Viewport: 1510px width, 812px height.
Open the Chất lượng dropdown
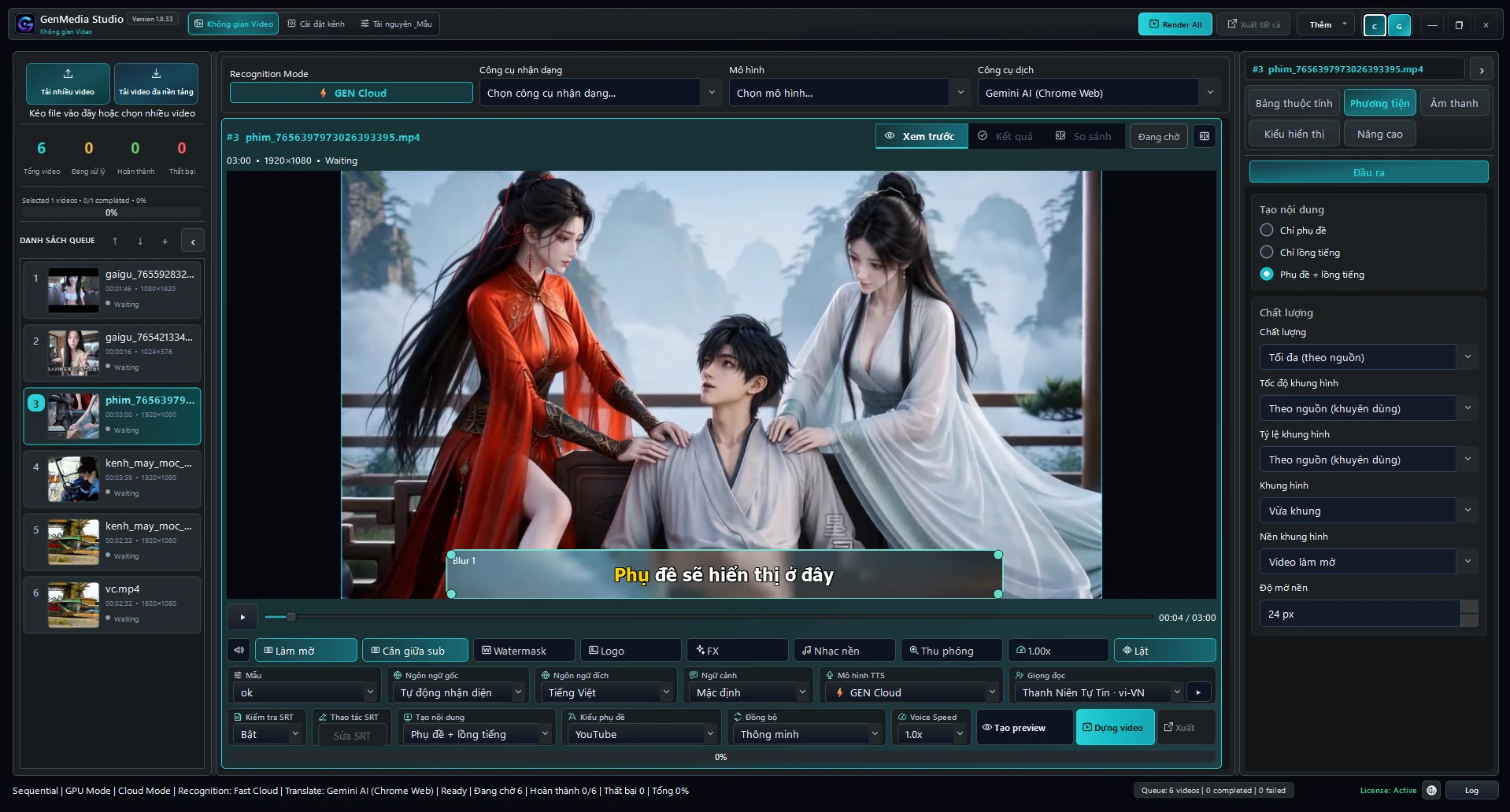[1368, 357]
